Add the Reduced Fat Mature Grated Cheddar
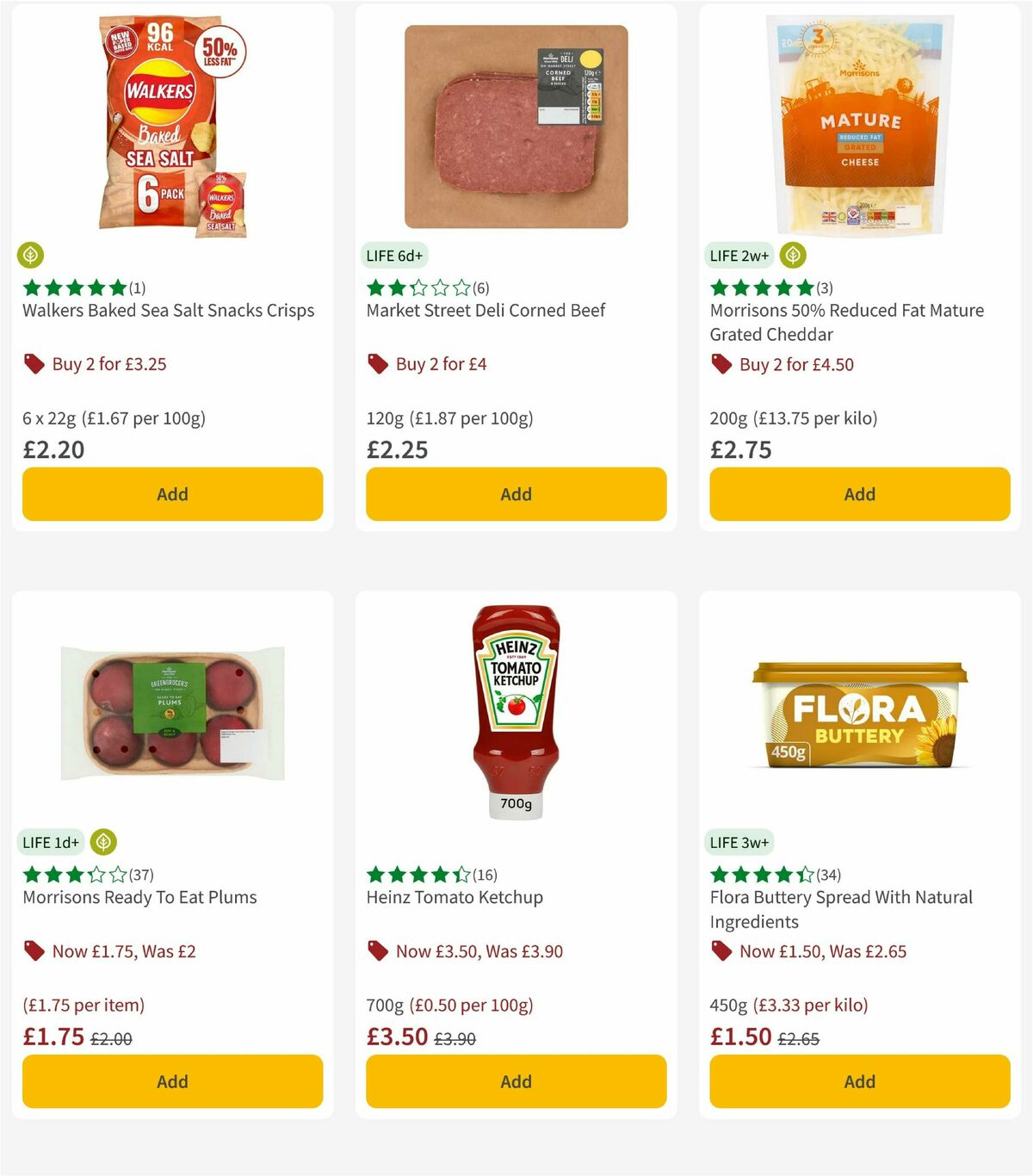1033x1176 pixels. pos(859,494)
